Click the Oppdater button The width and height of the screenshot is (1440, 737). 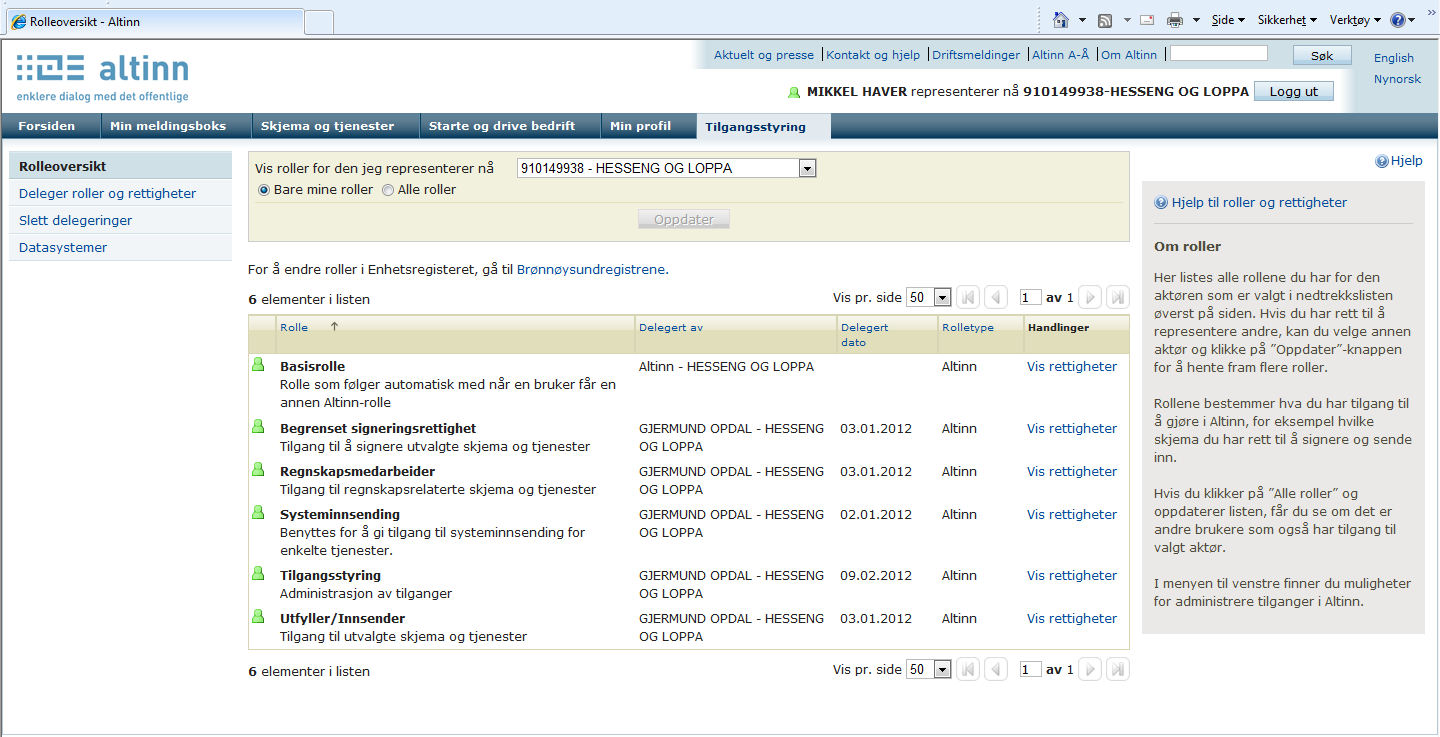pos(684,219)
